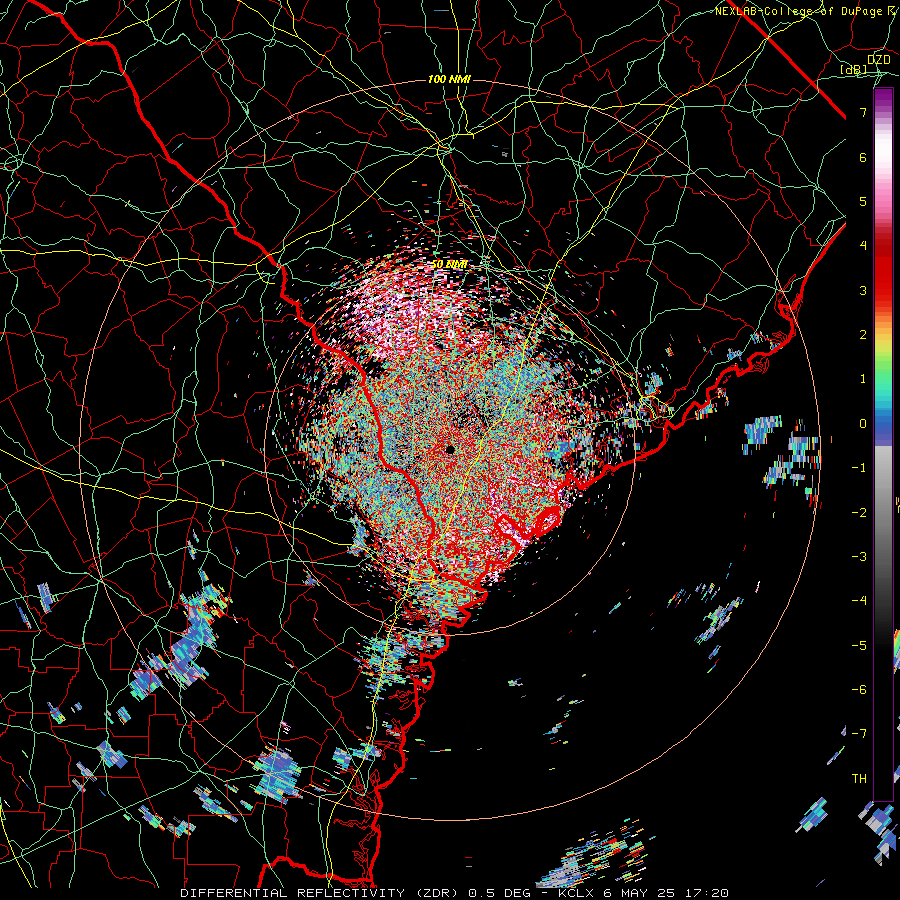Click the legend value "-3"
The height and width of the screenshot is (900, 900).
(x=859, y=557)
